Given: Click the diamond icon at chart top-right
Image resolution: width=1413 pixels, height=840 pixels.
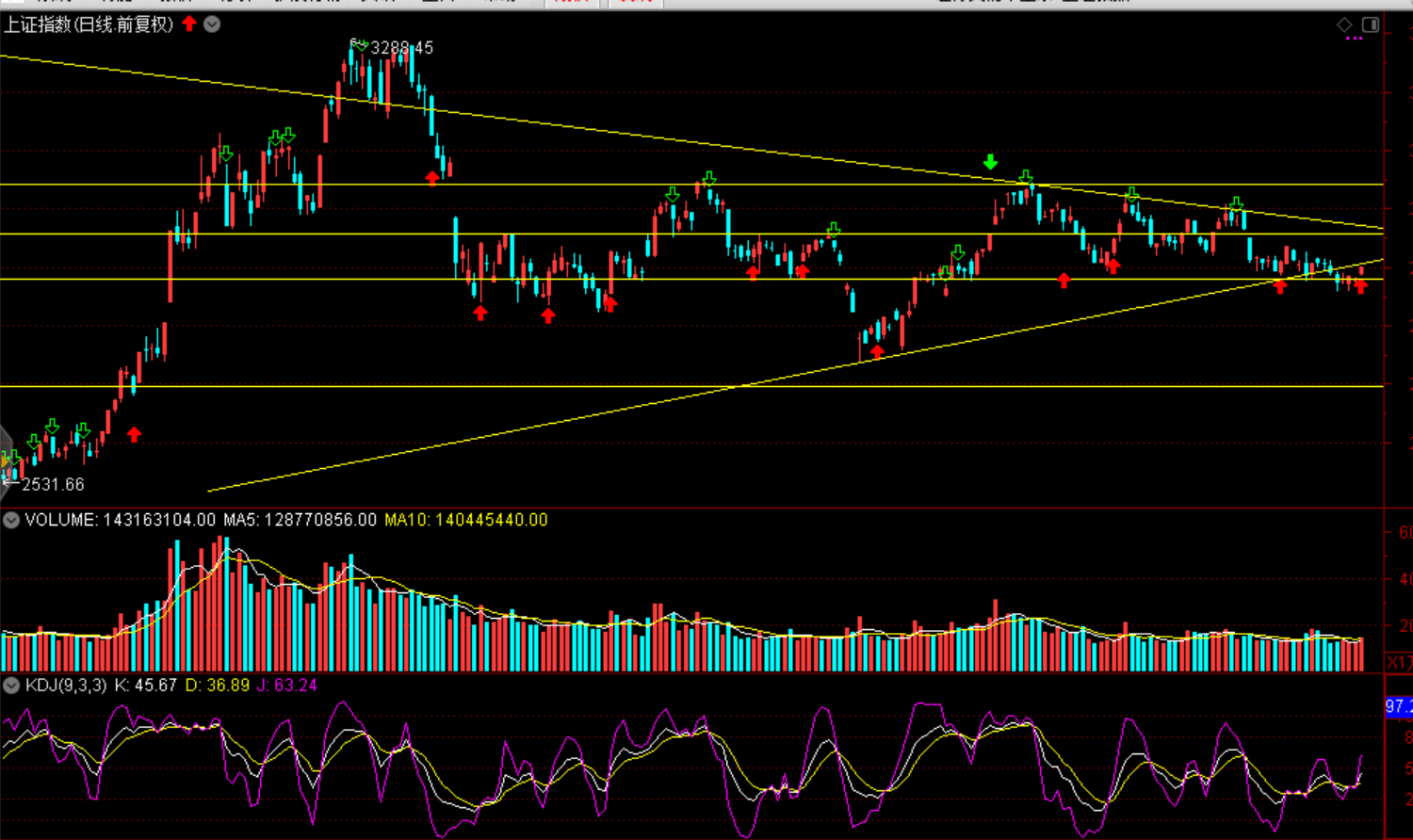Looking at the screenshot, I should 1345,24.
